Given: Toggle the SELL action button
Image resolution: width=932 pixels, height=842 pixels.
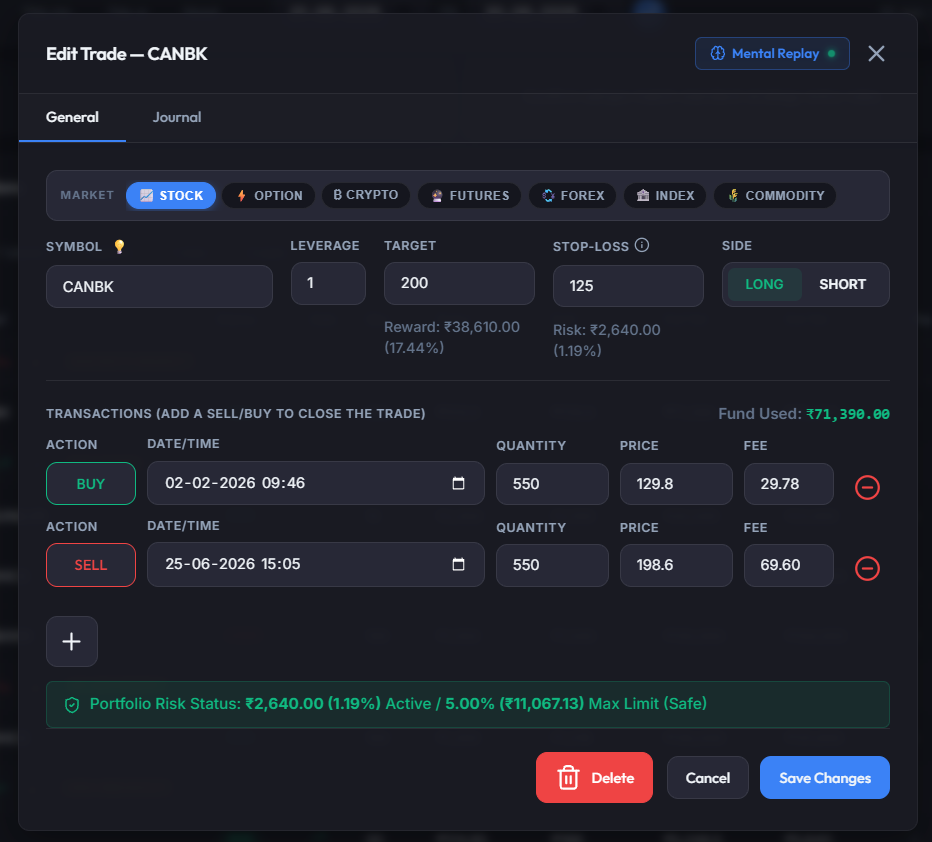Looking at the screenshot, I should [91, 565].
